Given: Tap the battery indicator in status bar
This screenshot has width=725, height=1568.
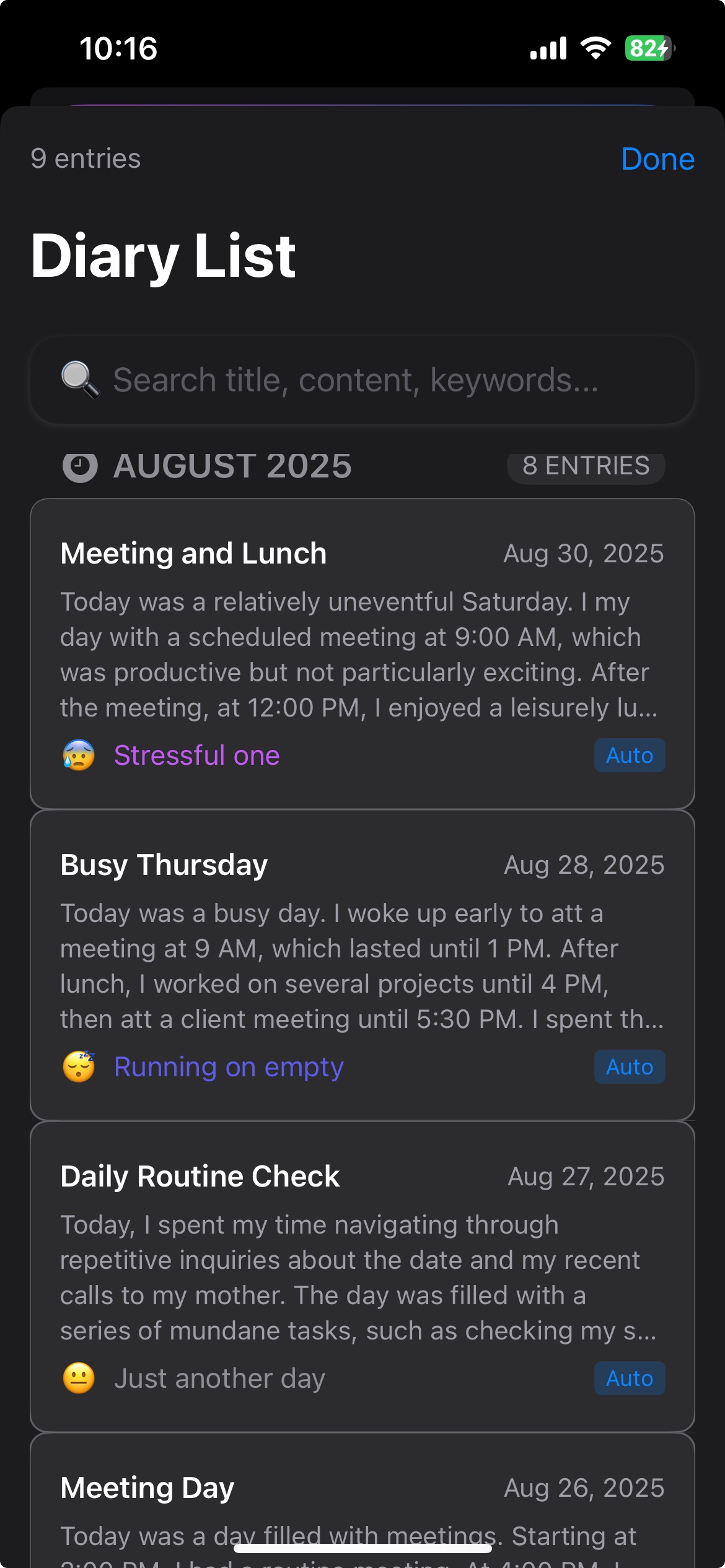Looking at the screenshot, I should point(649,48).
